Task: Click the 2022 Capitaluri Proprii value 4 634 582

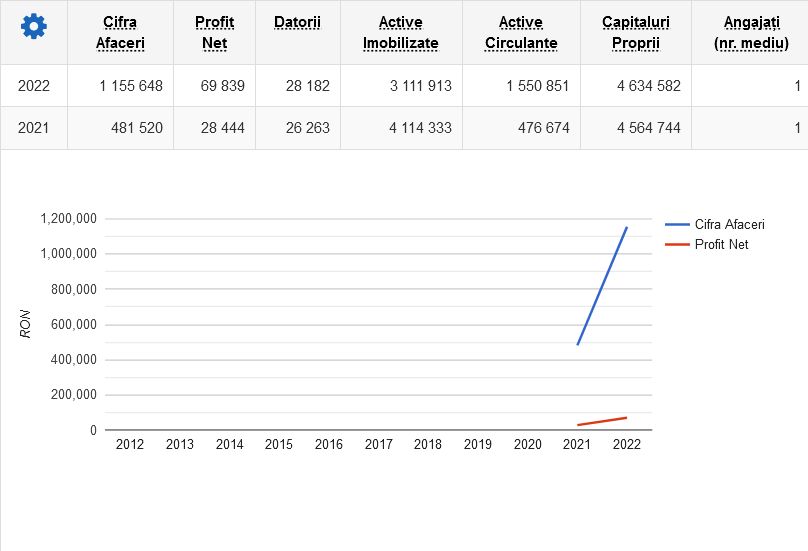Action: point(648,86)
